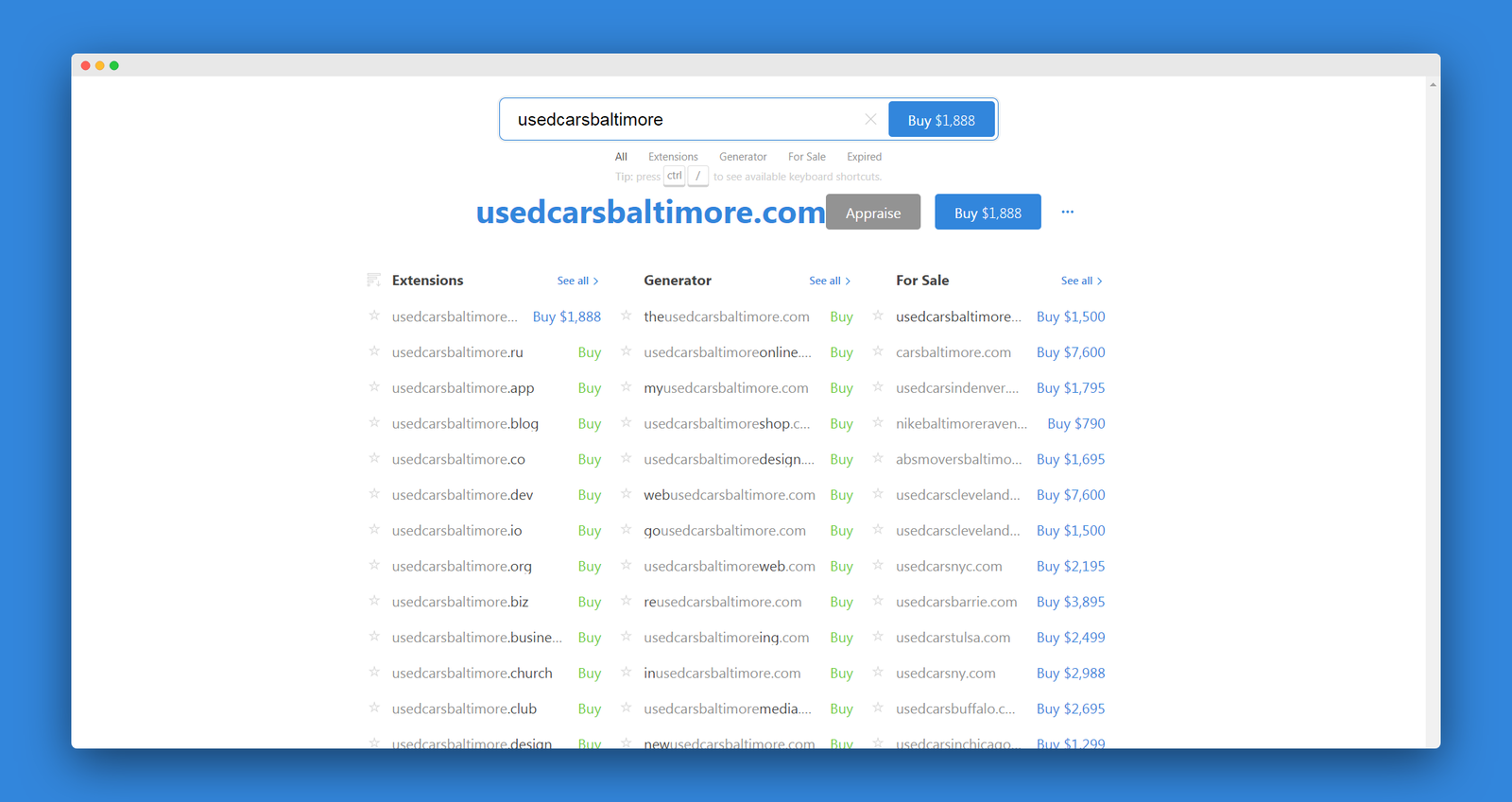The image size is (1512, 802).
Task: Buy carsbaltimore.com for $7,600
Action: point(1071,352)
